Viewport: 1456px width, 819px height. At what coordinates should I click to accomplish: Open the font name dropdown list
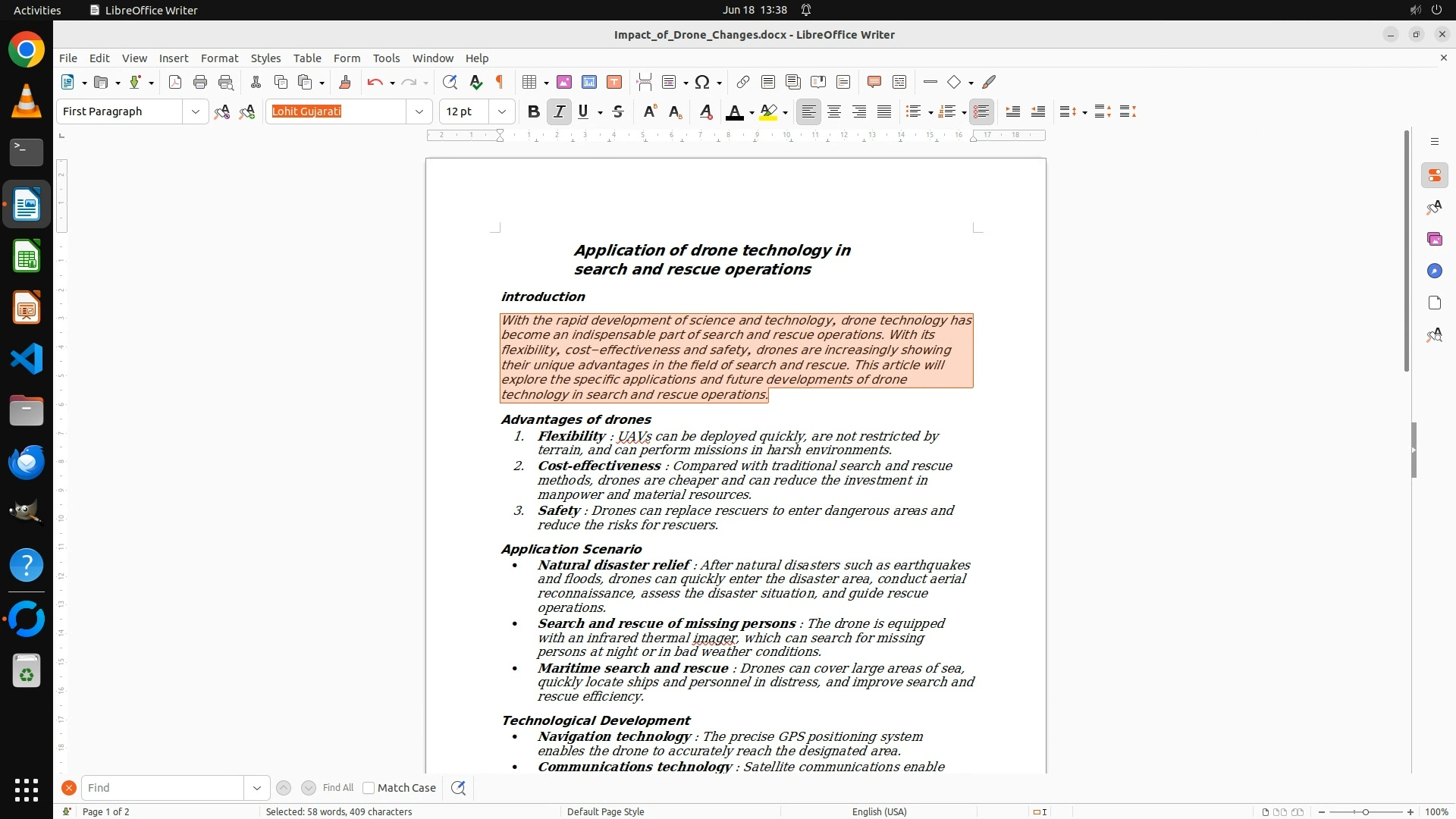click(x=419, y=111)
